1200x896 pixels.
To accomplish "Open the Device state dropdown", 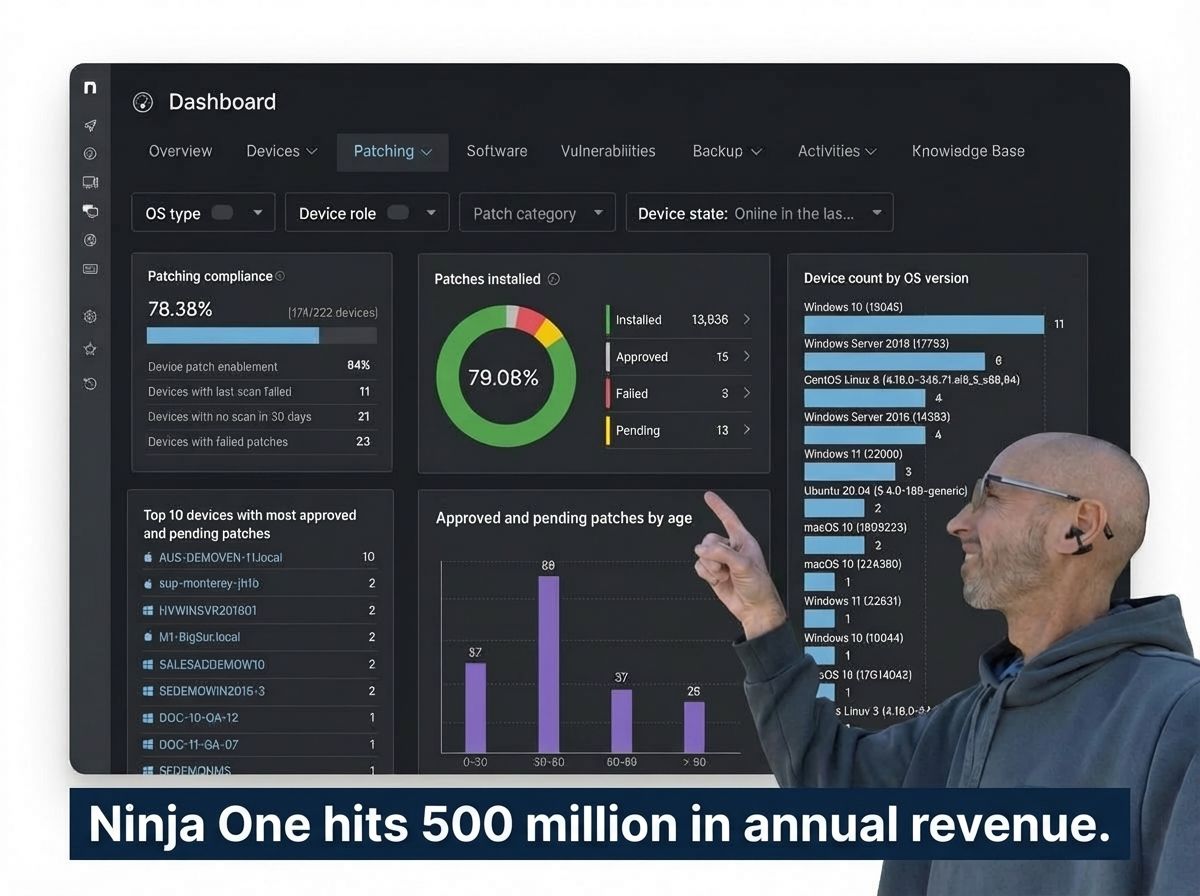I will point(759,213).
